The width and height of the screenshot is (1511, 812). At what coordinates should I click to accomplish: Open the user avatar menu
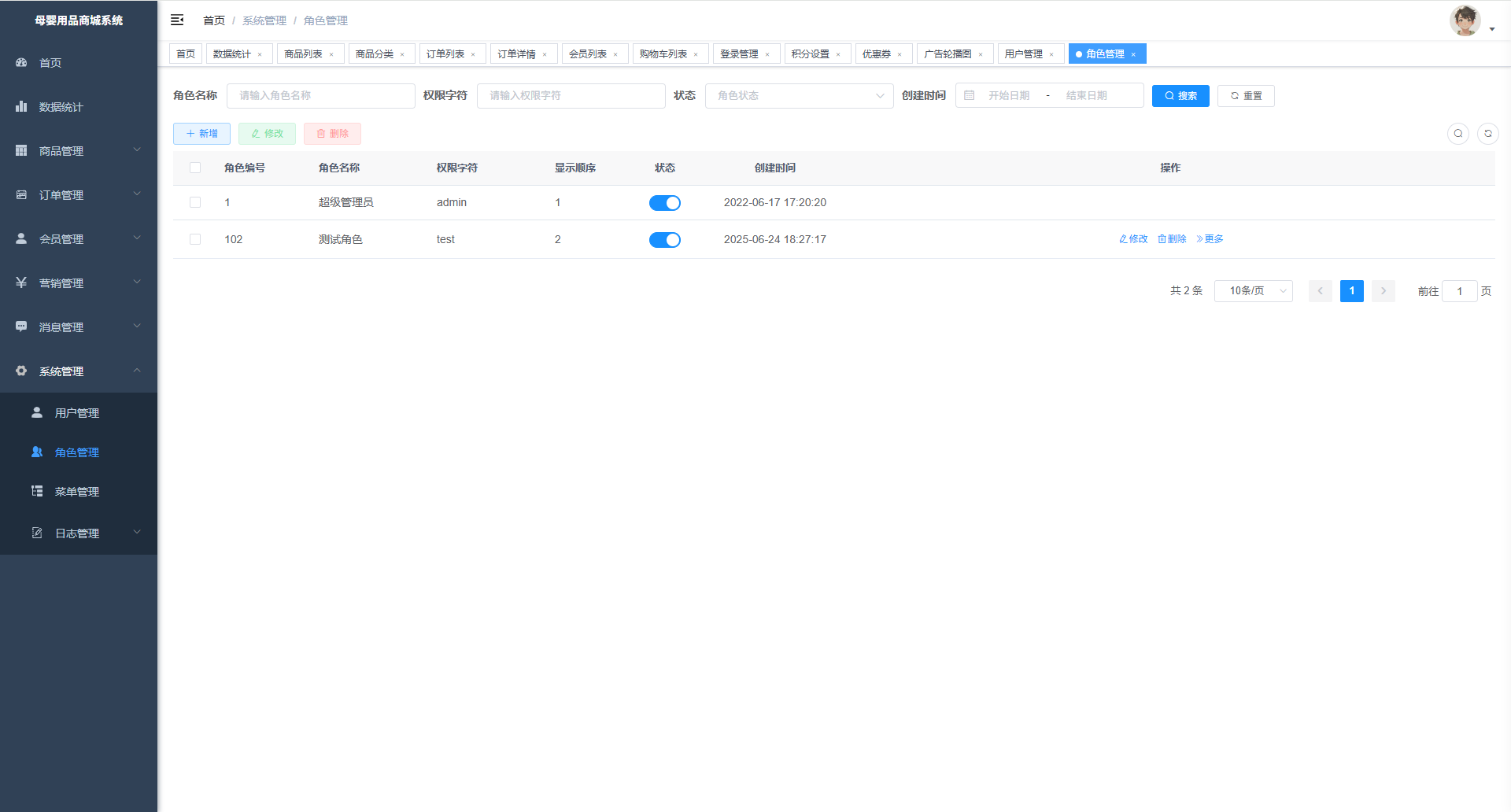(x=1465, y=21)
